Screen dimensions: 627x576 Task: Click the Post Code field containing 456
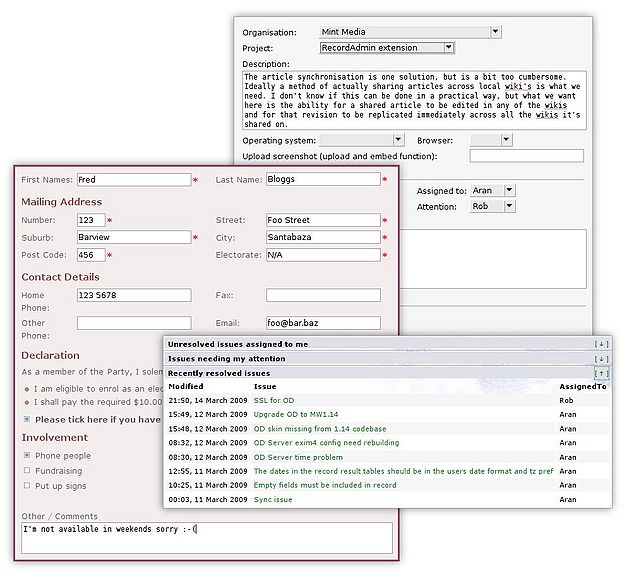pyautogui.click(x=91, y=255)
